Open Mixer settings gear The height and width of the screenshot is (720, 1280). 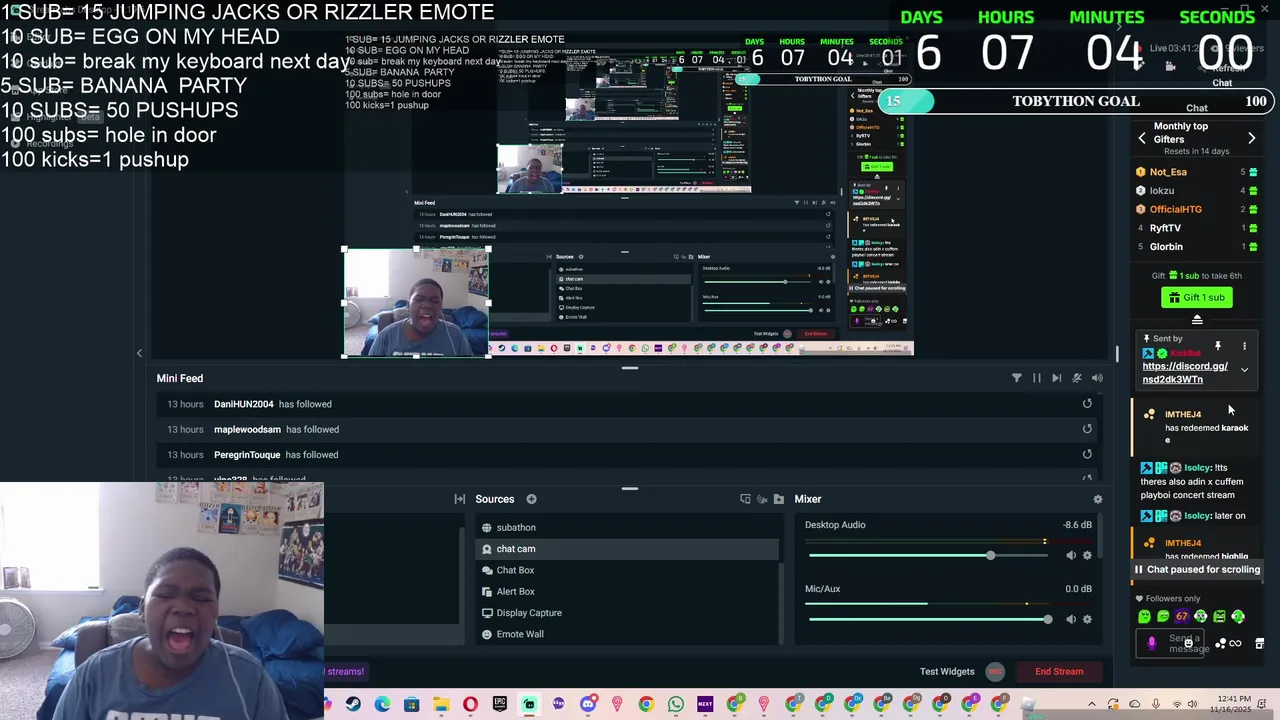pyautogui.click(x=1098, y=499)
